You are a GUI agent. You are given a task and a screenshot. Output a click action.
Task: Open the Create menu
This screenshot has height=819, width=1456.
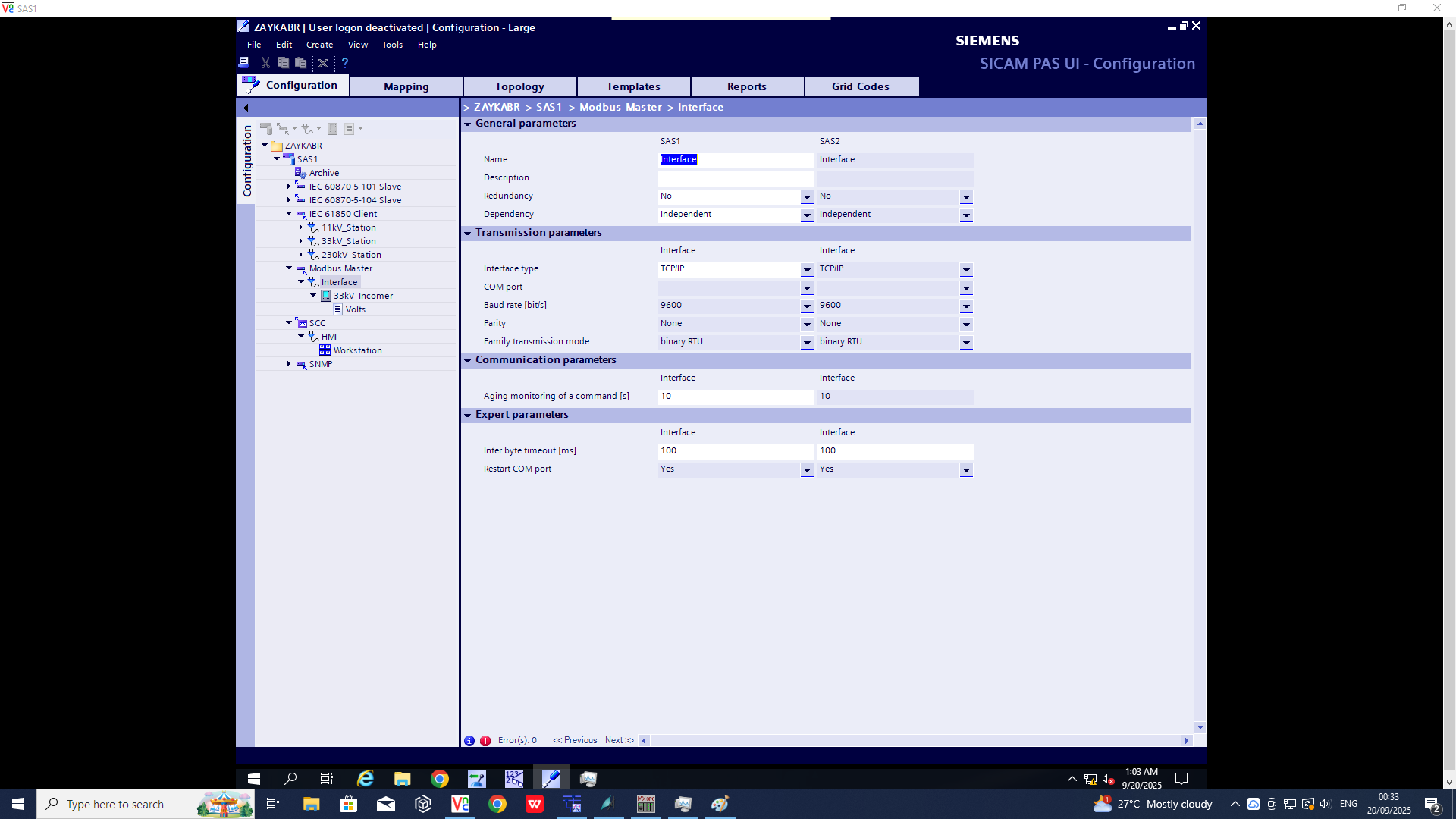click(x=319, y=45)
